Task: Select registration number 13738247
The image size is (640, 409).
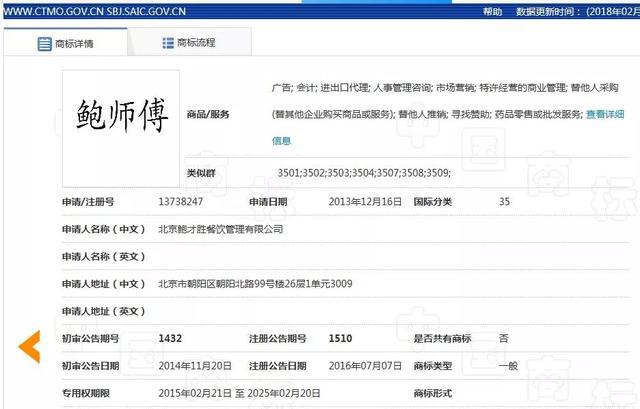Action: (180, 202)
